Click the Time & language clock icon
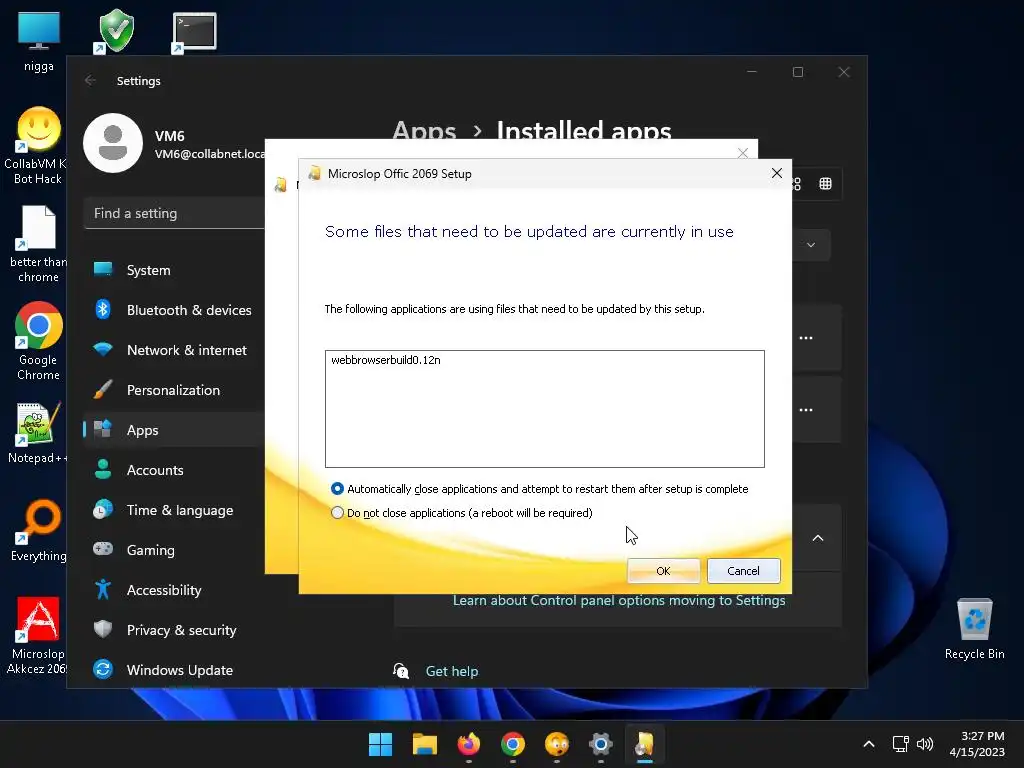Screen dimensions: 1024x768 tap(103, 509)
